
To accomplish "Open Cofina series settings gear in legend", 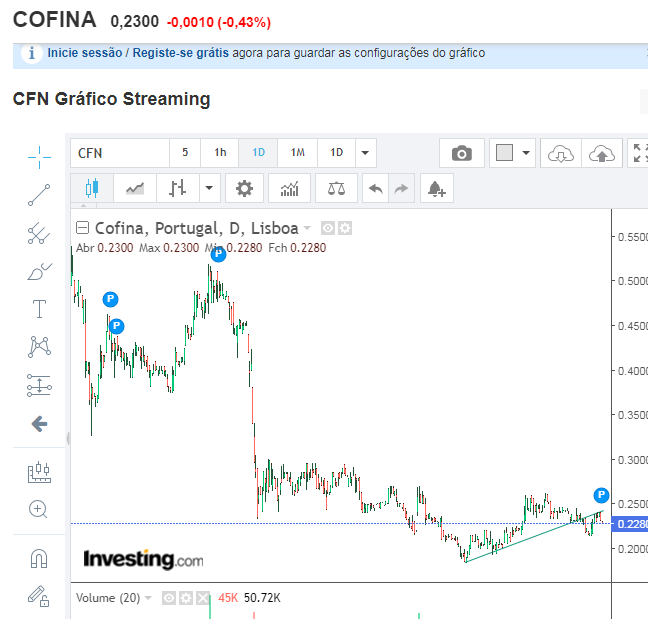I will [345, 228].
